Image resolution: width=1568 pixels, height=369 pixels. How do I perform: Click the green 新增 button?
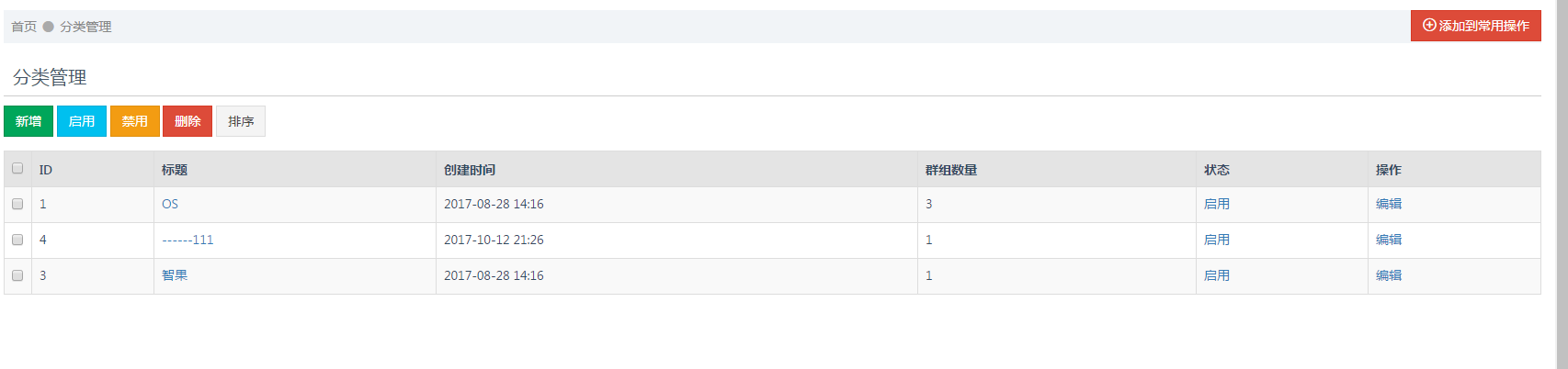(28, 121)
